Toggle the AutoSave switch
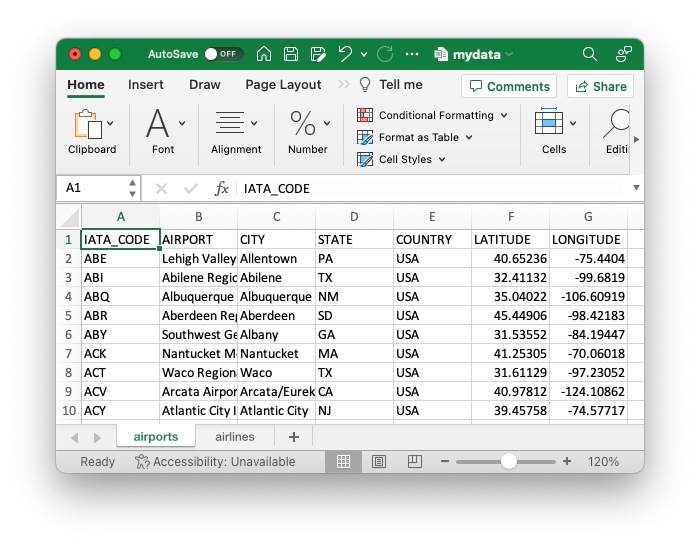This screenshot has width=700, height=547. [223, 54]
